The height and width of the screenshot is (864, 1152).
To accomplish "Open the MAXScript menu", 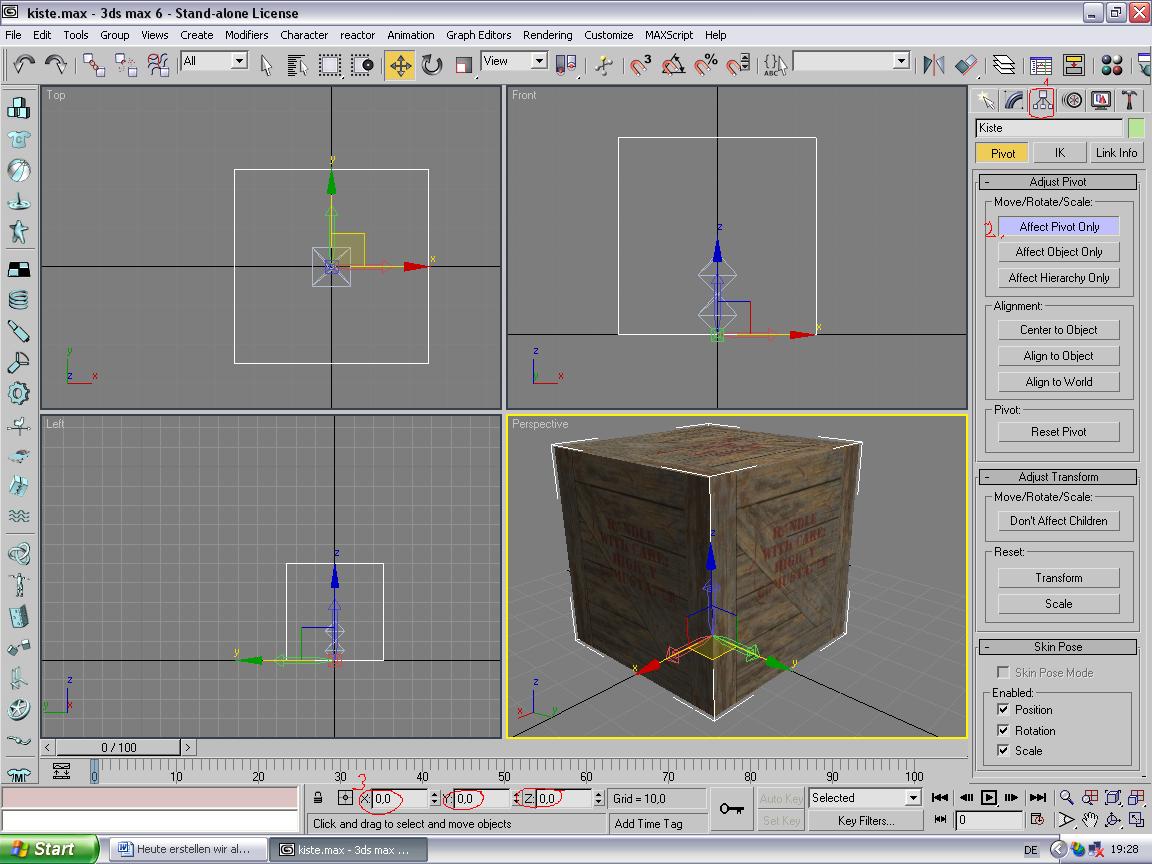I will coord(669,35).
